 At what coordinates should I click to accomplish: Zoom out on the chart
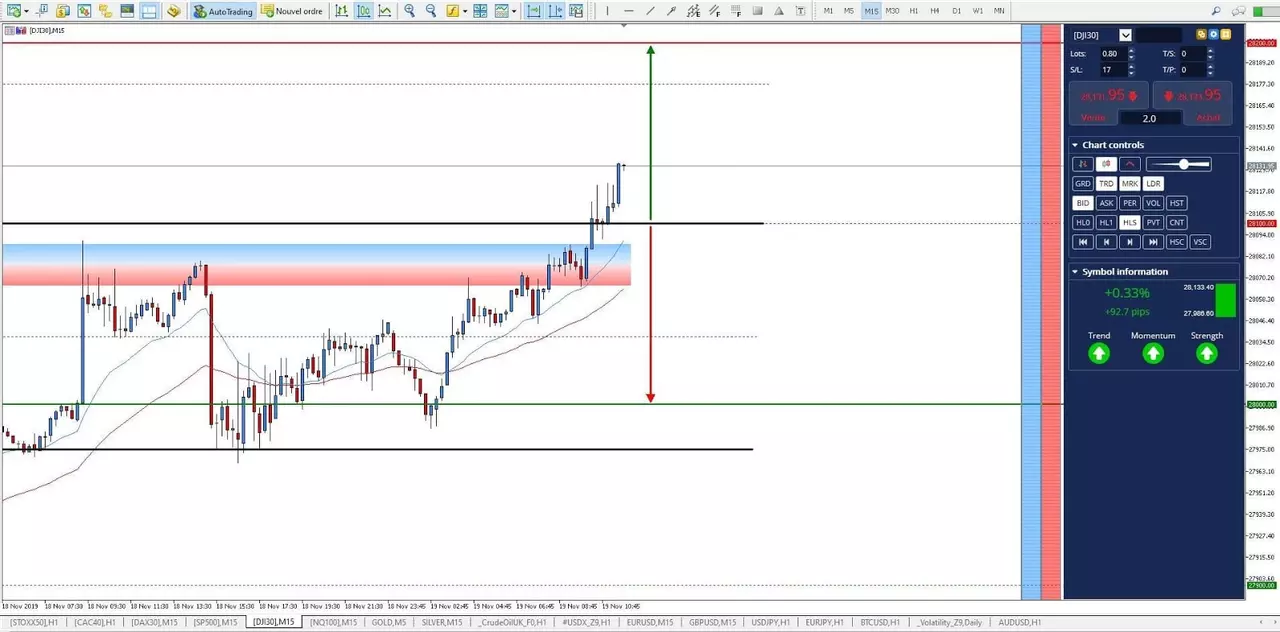[x=430, y=10]
